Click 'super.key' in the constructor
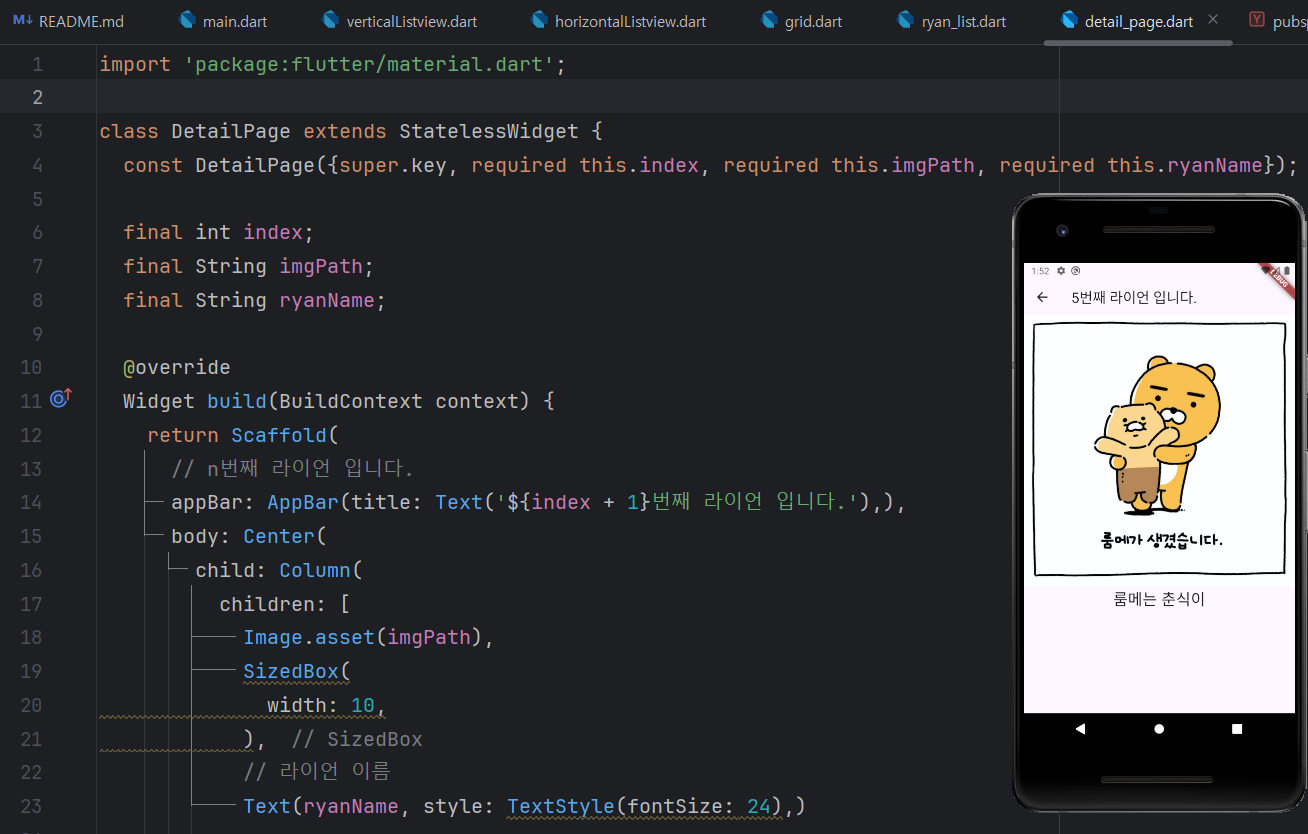This screenshot has height=834, width=1308. pos(393,165)
